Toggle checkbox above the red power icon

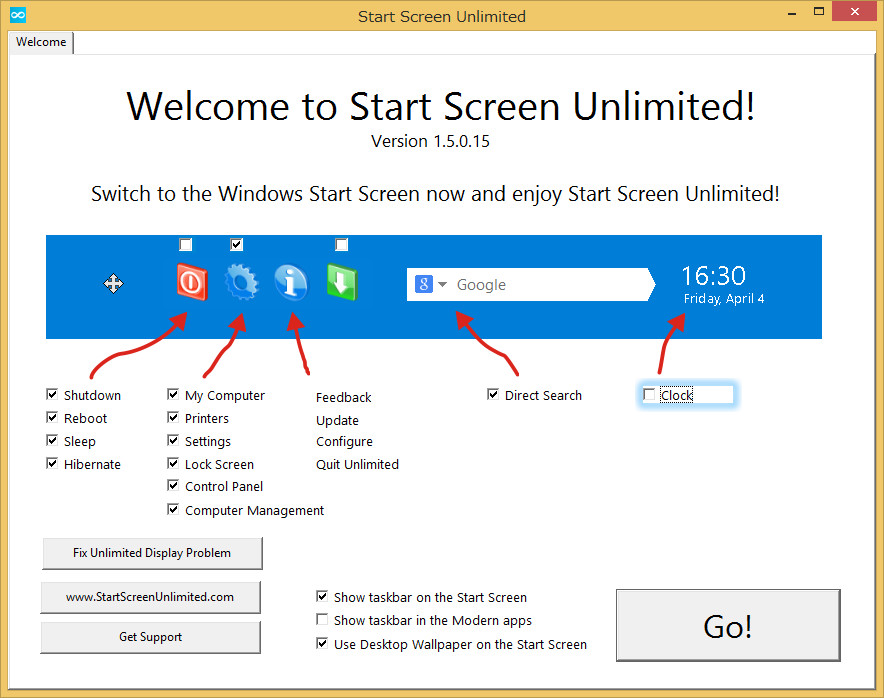(x=185, y=244)
